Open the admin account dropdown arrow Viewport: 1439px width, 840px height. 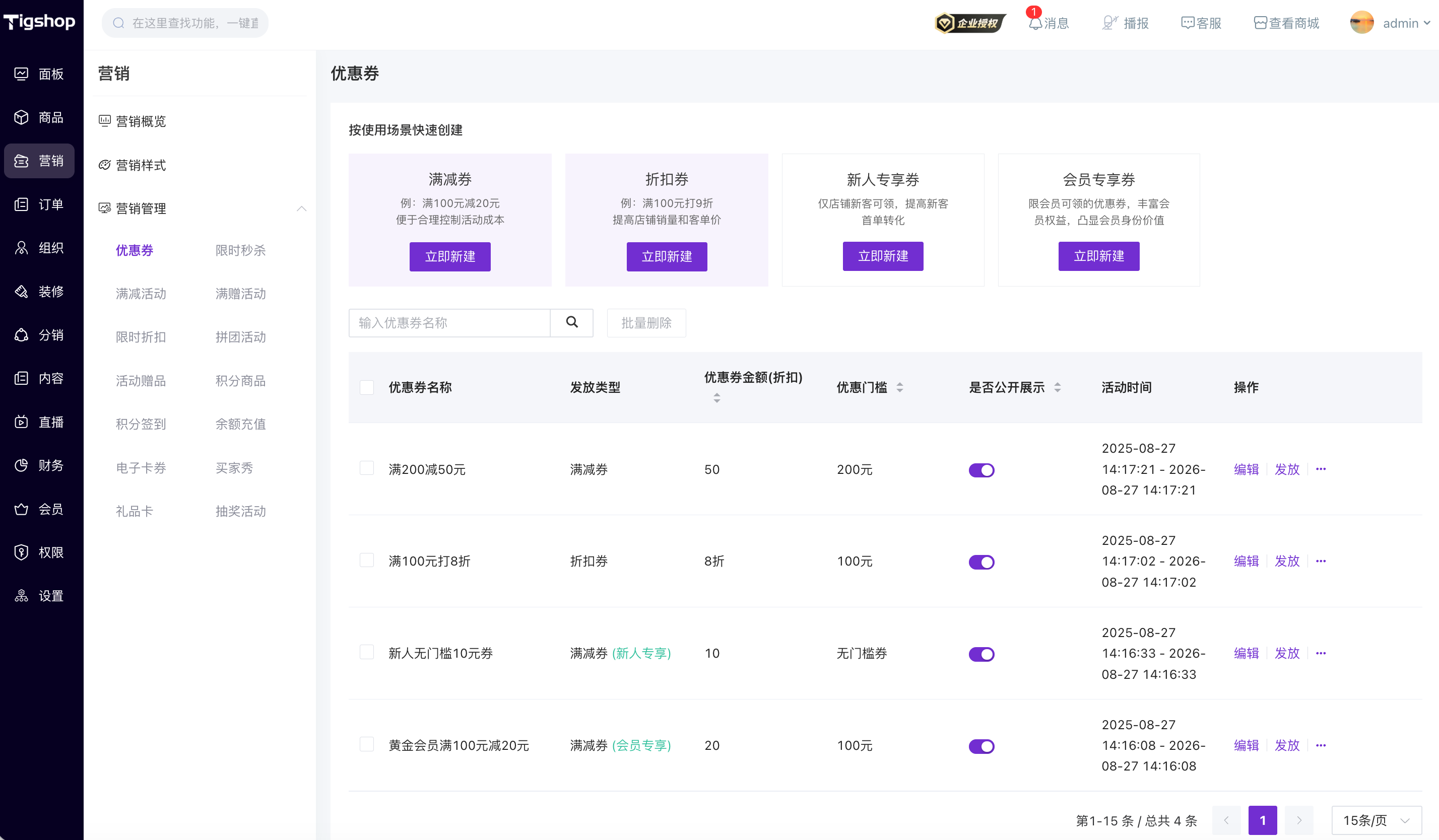1427,23
